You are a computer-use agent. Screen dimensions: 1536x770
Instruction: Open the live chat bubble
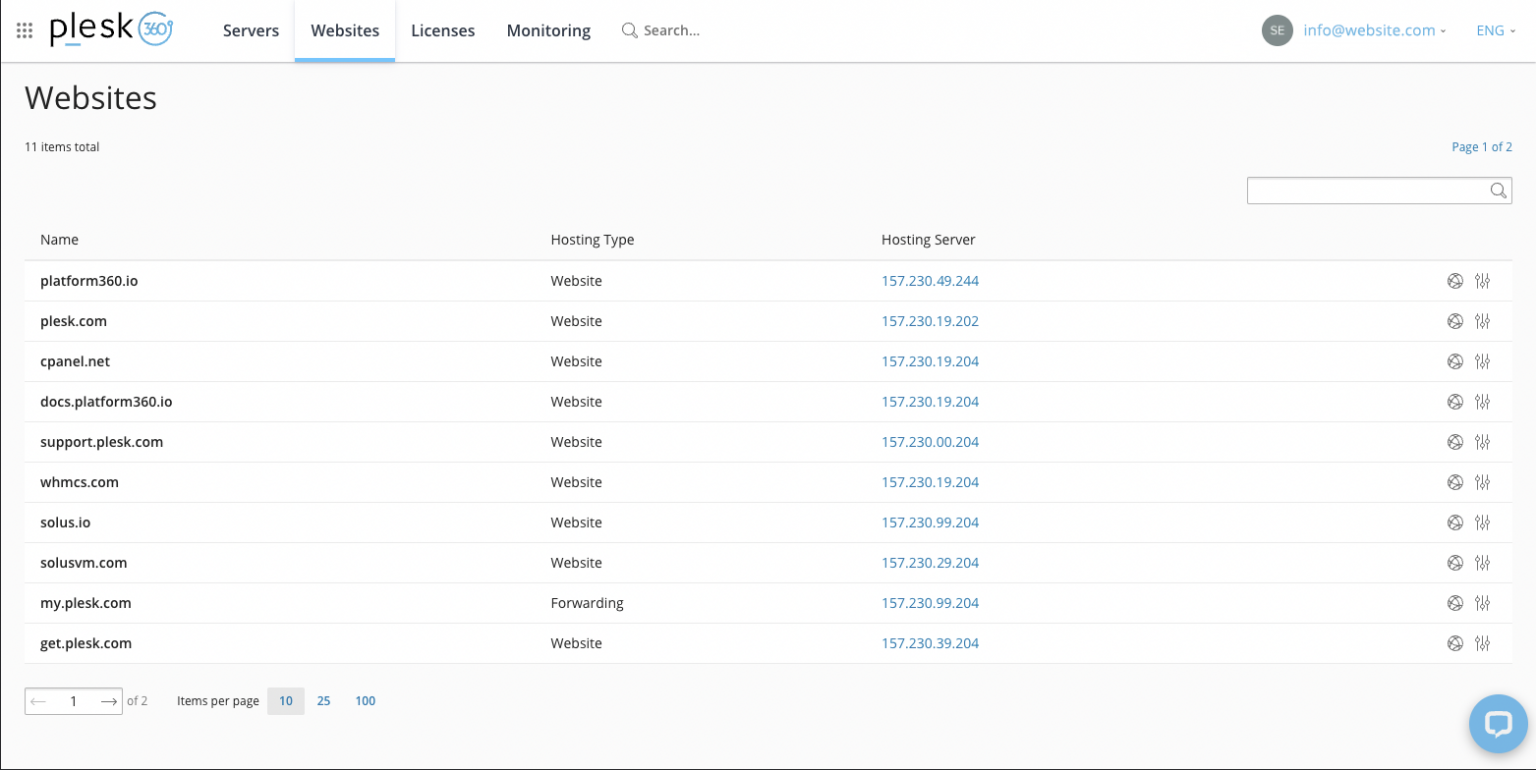point(1498,723)
